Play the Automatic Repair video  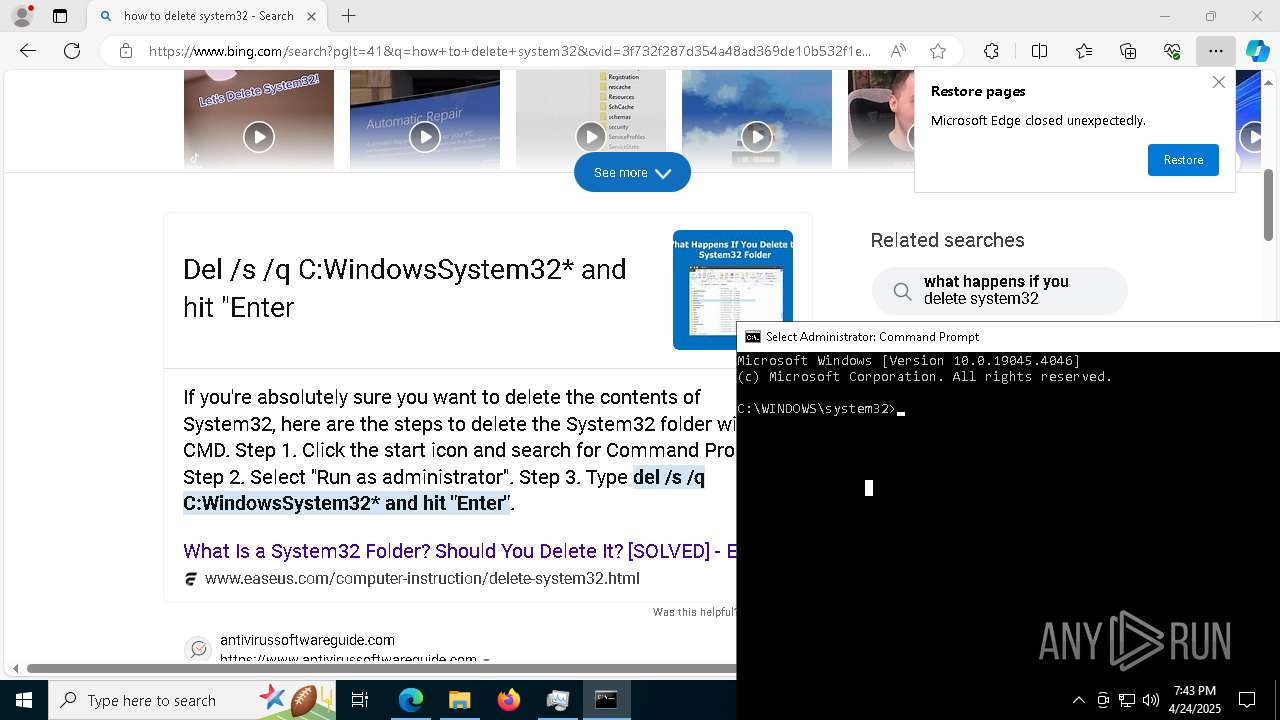pos(425,136)
